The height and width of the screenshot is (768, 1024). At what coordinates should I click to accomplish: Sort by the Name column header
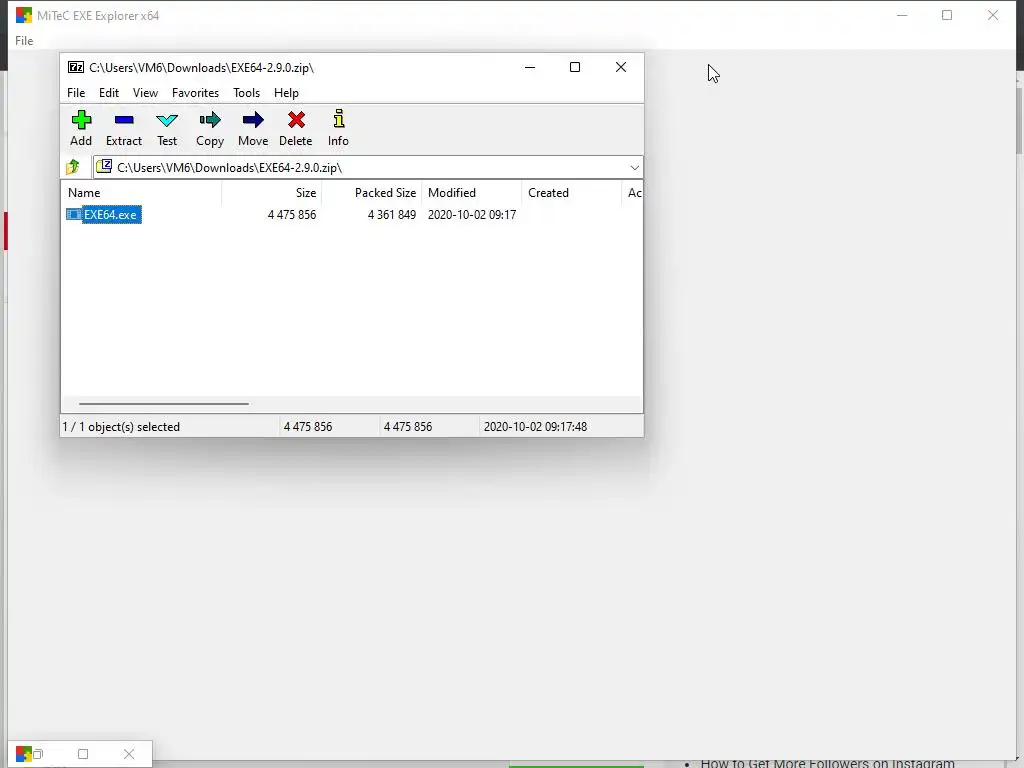[142, 193]
